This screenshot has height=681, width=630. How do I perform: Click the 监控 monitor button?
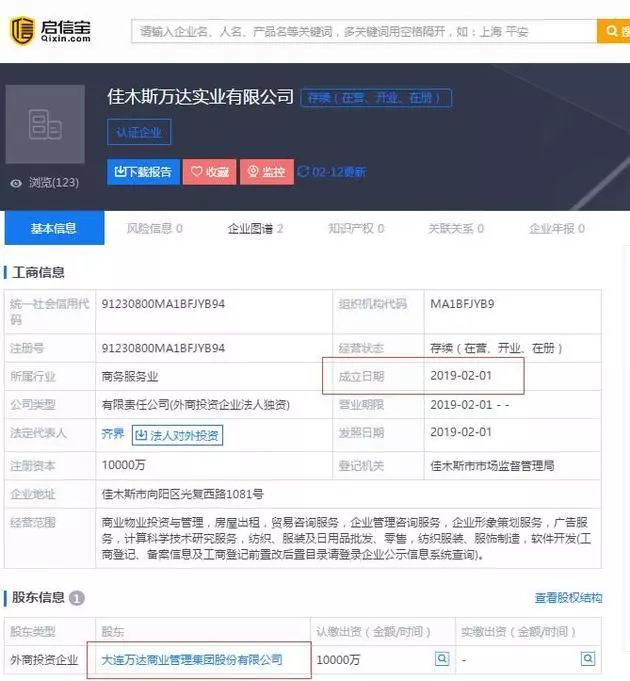267,172
